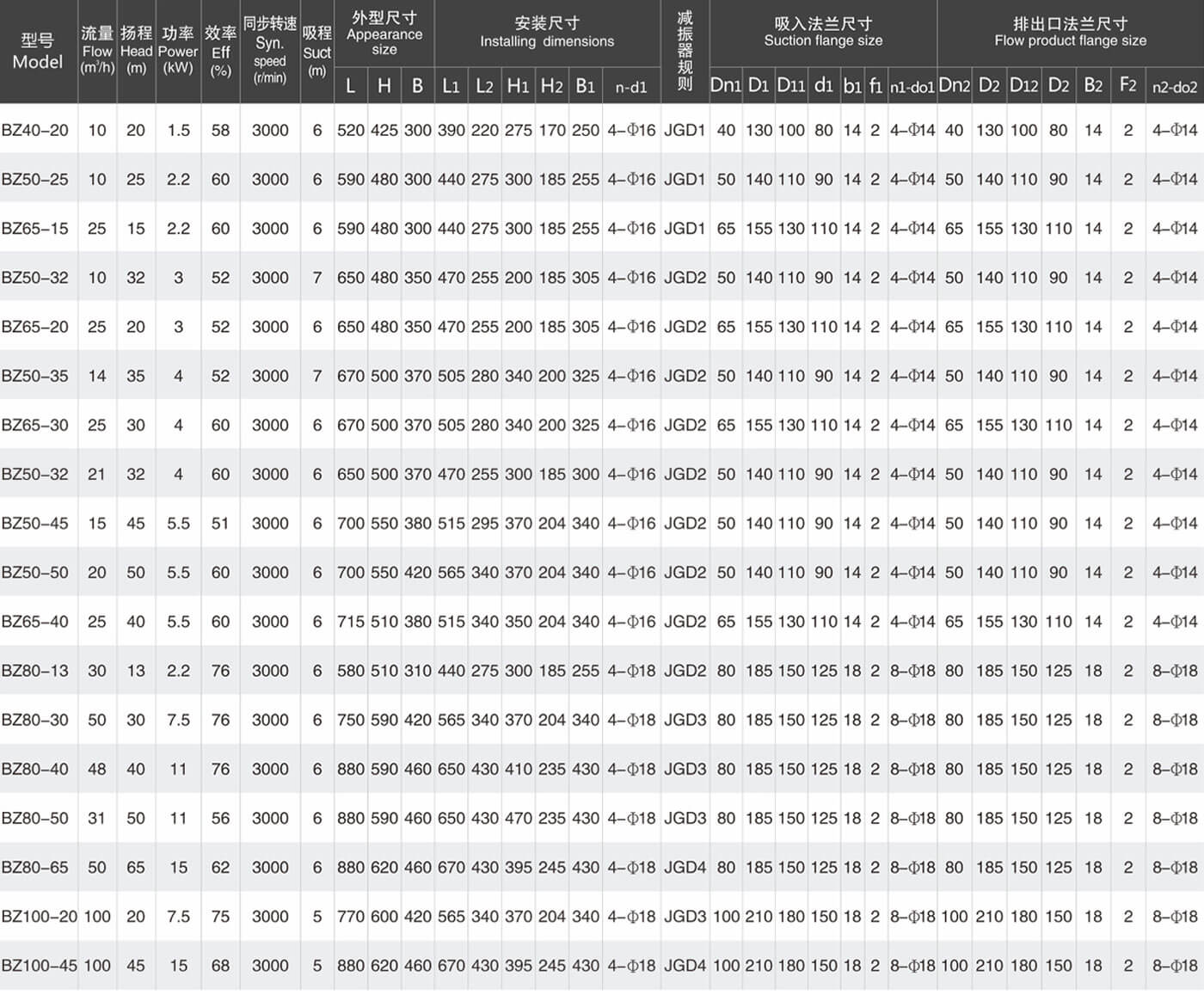Select the BZ50-50 model cell
The height and width of the screenshot is (995, 1204).
[x=35, y=571]
